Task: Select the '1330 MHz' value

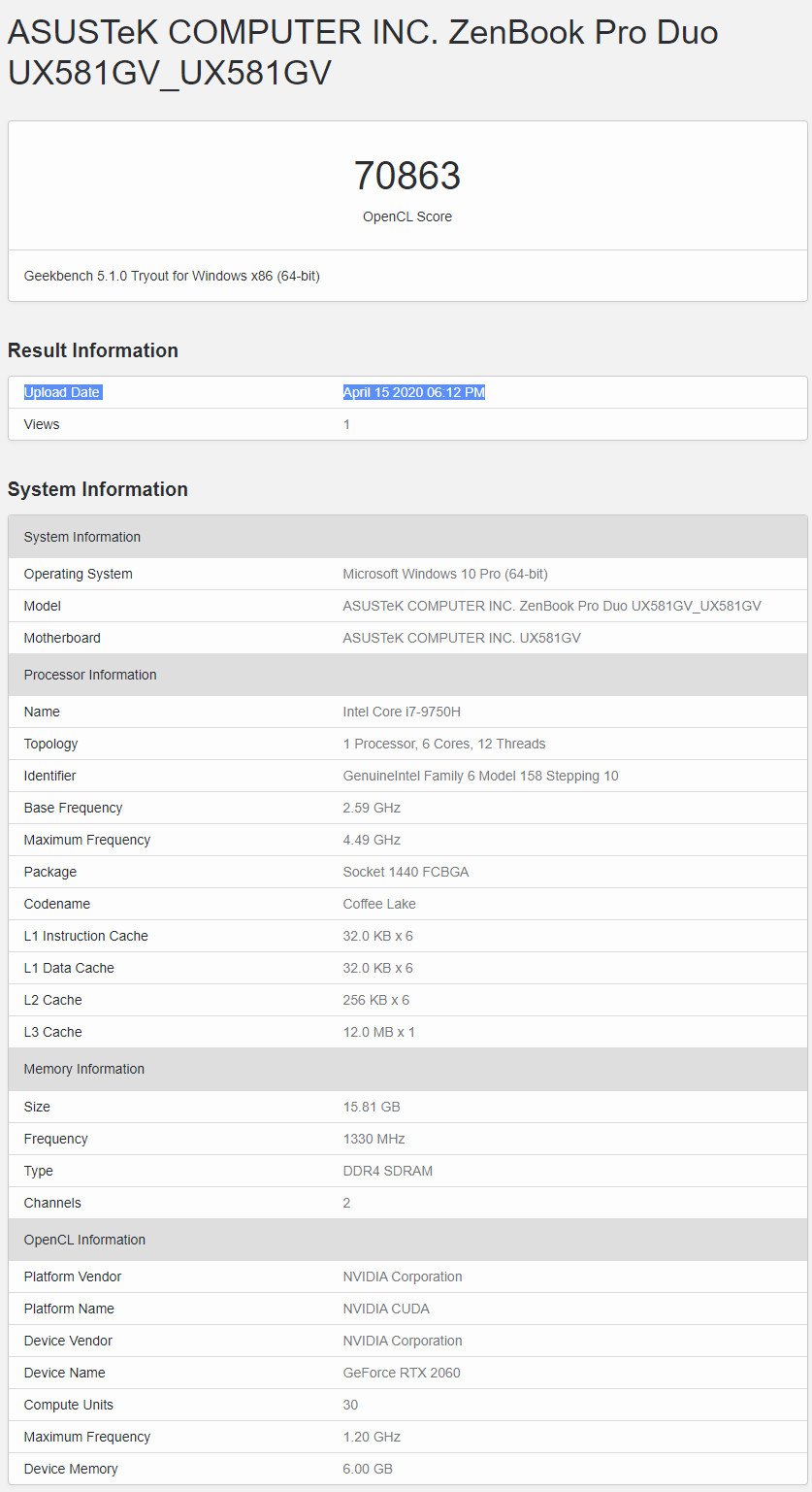Action: (x=374, y=1139)
